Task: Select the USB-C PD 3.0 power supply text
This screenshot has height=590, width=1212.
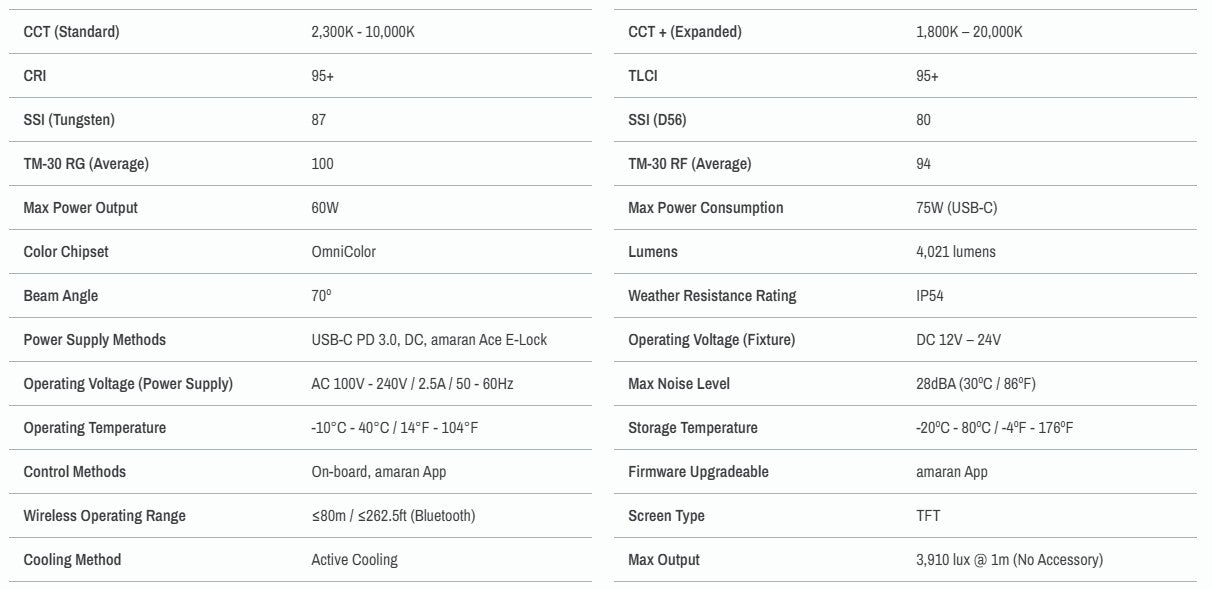Action: [354, 340]
